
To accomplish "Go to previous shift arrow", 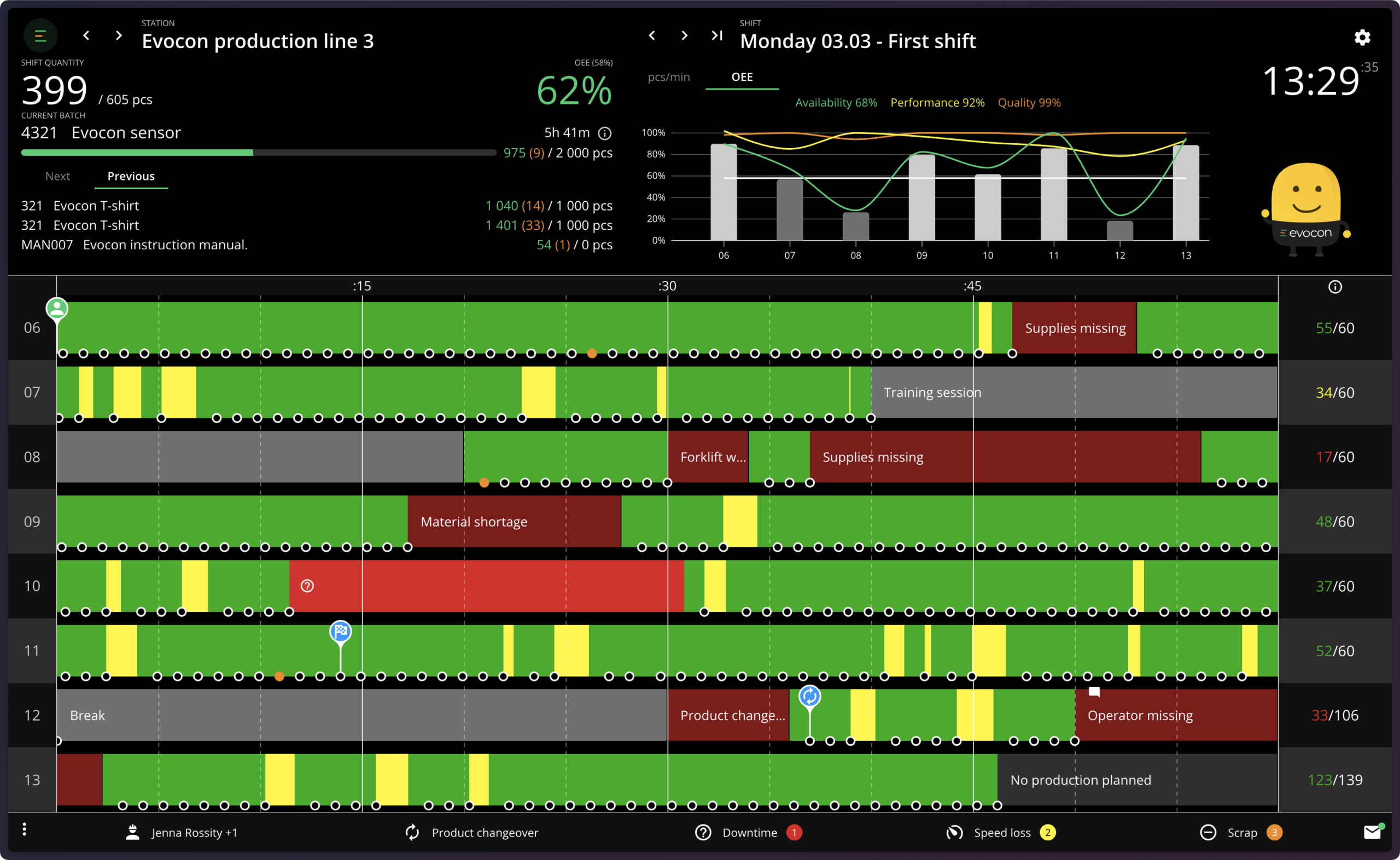I will [652, 36].
